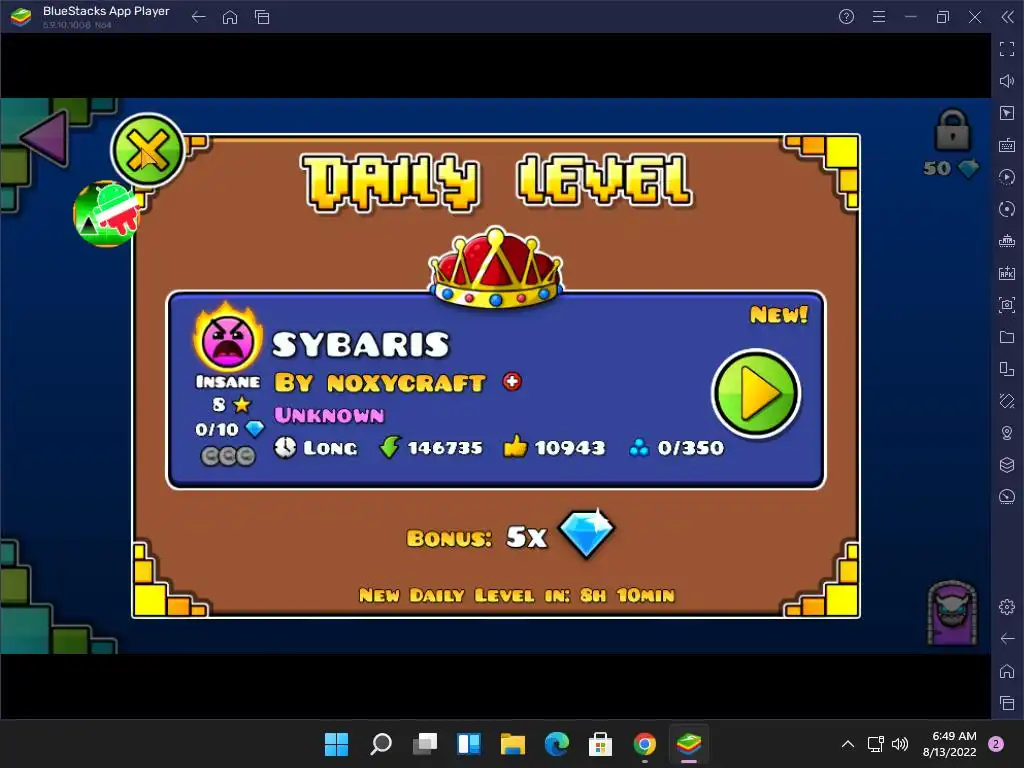
Task: Click the '146735' downloads count
Action: [x=445, y=448]
